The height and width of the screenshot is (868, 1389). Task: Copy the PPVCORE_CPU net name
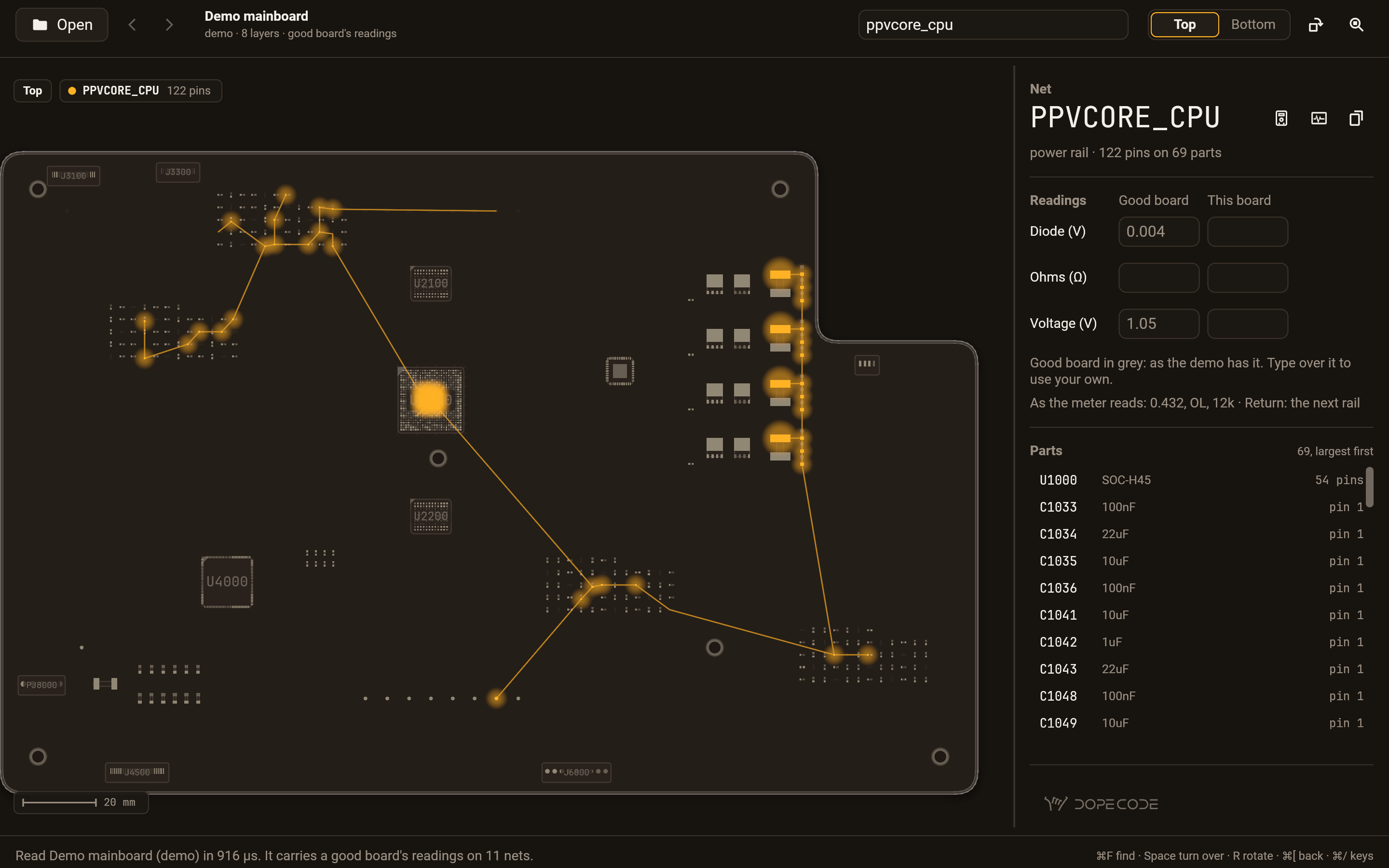tap(1356, 118)
